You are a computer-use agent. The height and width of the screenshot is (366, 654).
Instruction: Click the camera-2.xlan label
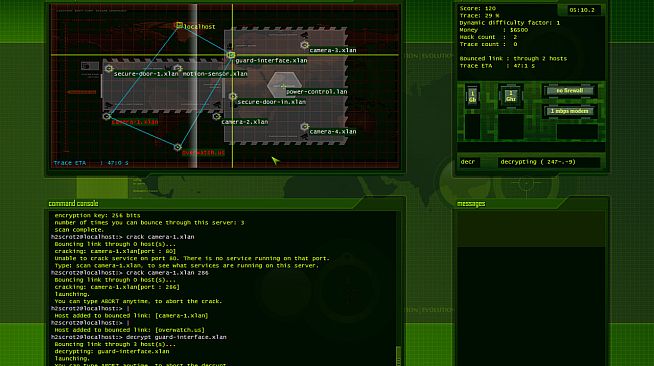pos(245,122)
